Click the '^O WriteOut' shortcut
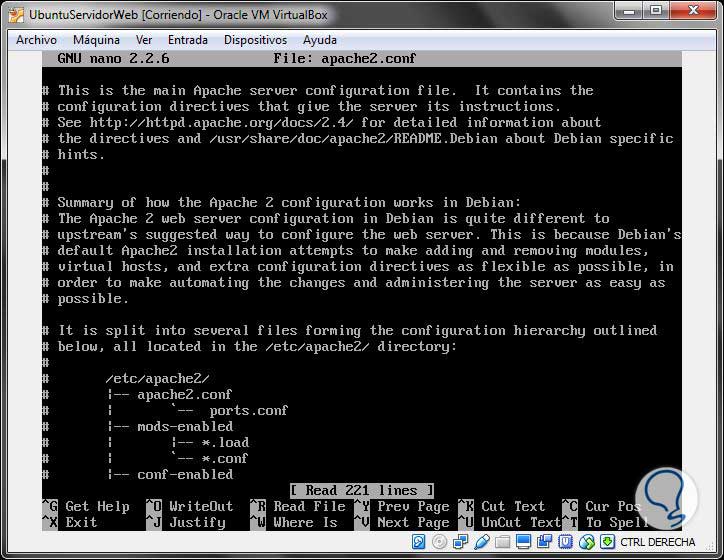The height and width of the screenshot is (560, 724). (x=190, y=506)
